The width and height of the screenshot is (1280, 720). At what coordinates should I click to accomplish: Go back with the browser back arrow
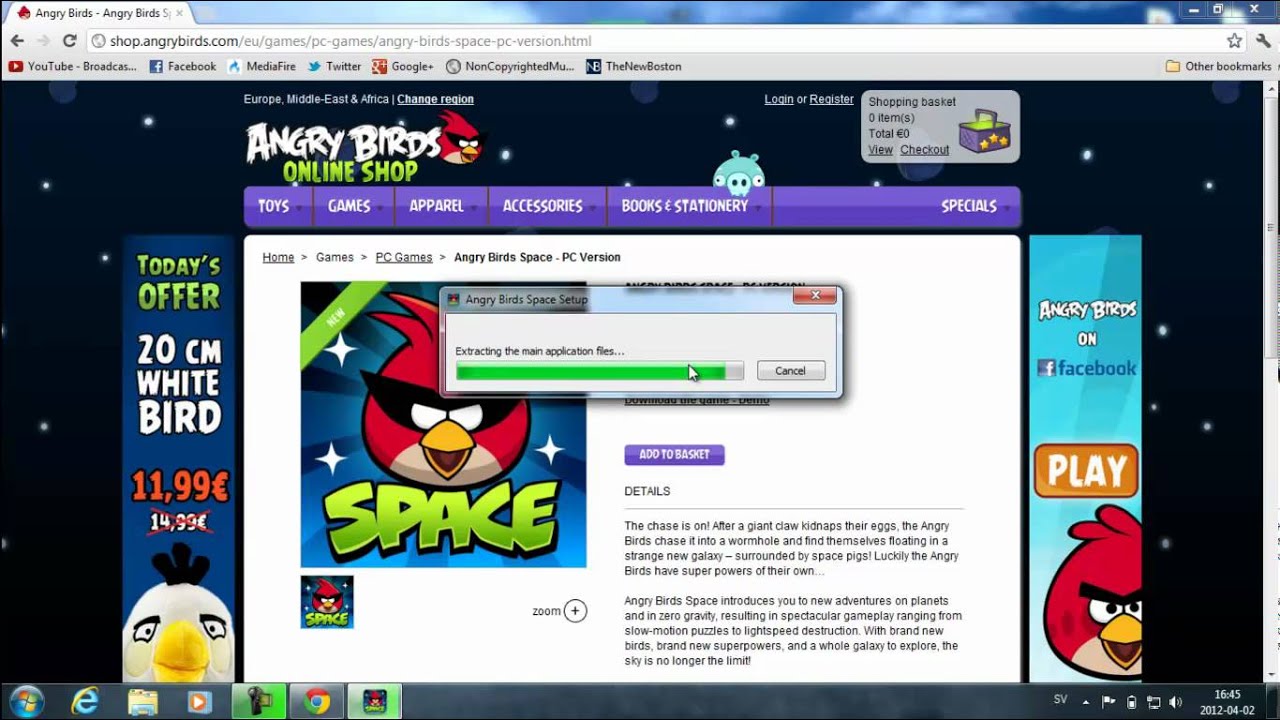pos(17,41)
